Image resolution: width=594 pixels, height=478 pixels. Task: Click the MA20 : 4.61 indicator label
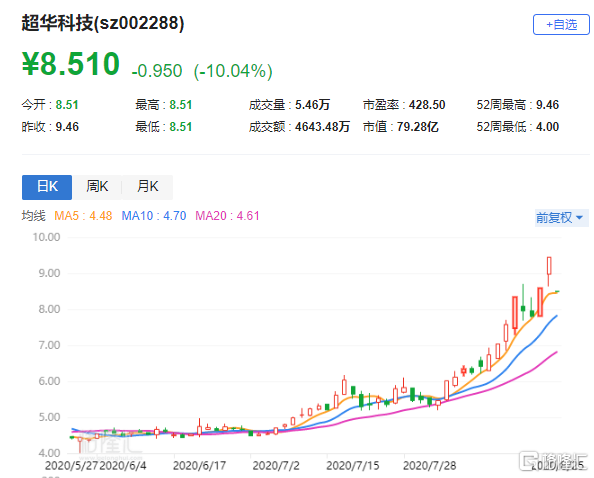tap(227, 216)
